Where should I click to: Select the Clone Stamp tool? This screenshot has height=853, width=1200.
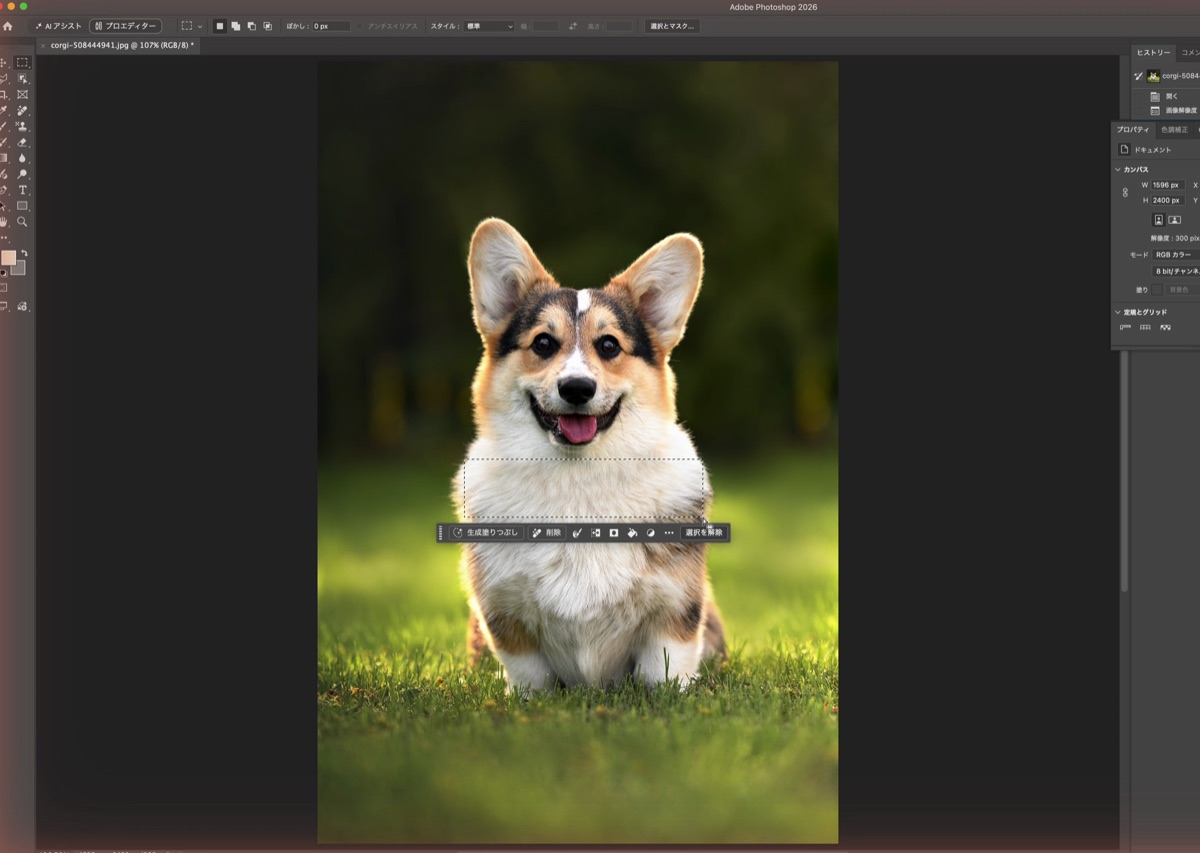[x=22, y=126]
